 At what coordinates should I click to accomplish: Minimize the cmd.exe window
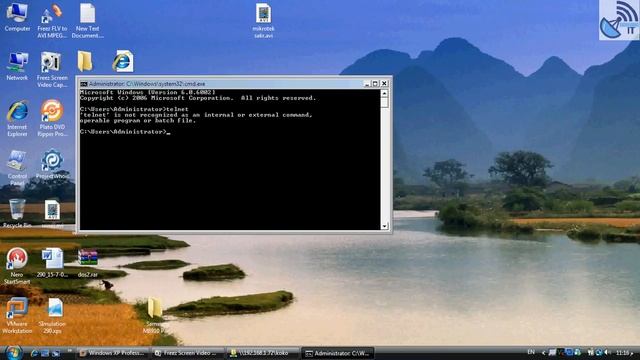pos(367,84)
